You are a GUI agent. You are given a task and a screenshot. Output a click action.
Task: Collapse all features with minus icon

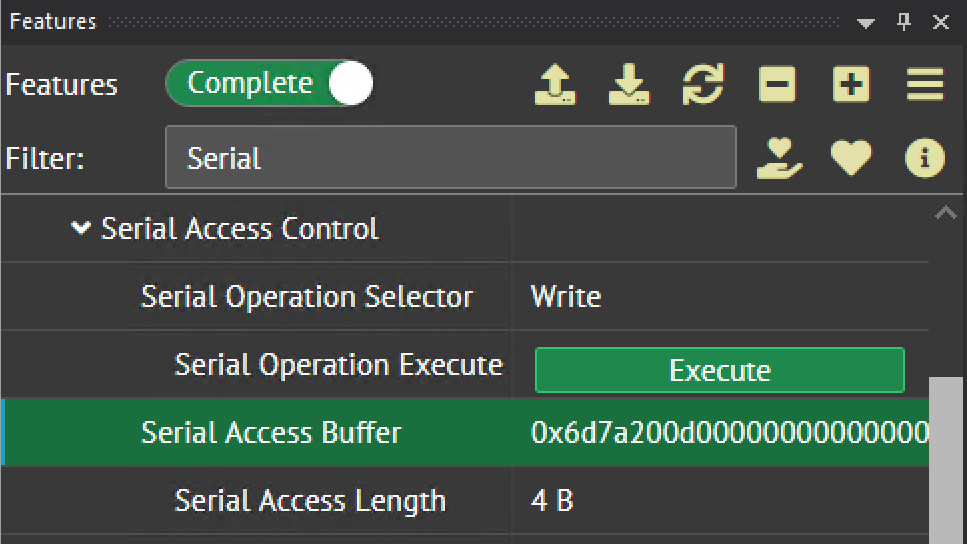(x=777, y=86)
